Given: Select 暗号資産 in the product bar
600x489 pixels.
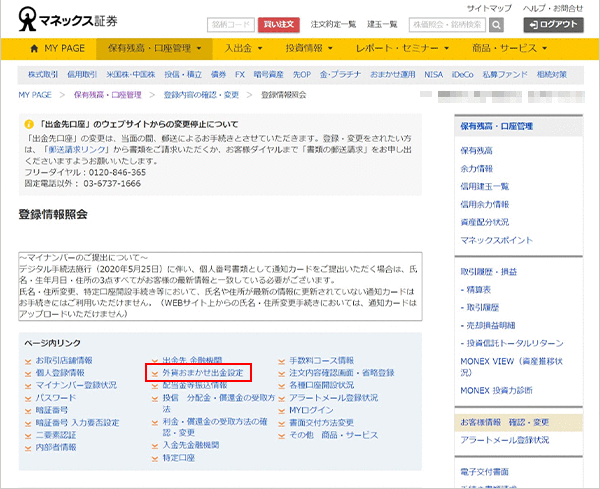Looking at the screenshot, I should (268, 75).
